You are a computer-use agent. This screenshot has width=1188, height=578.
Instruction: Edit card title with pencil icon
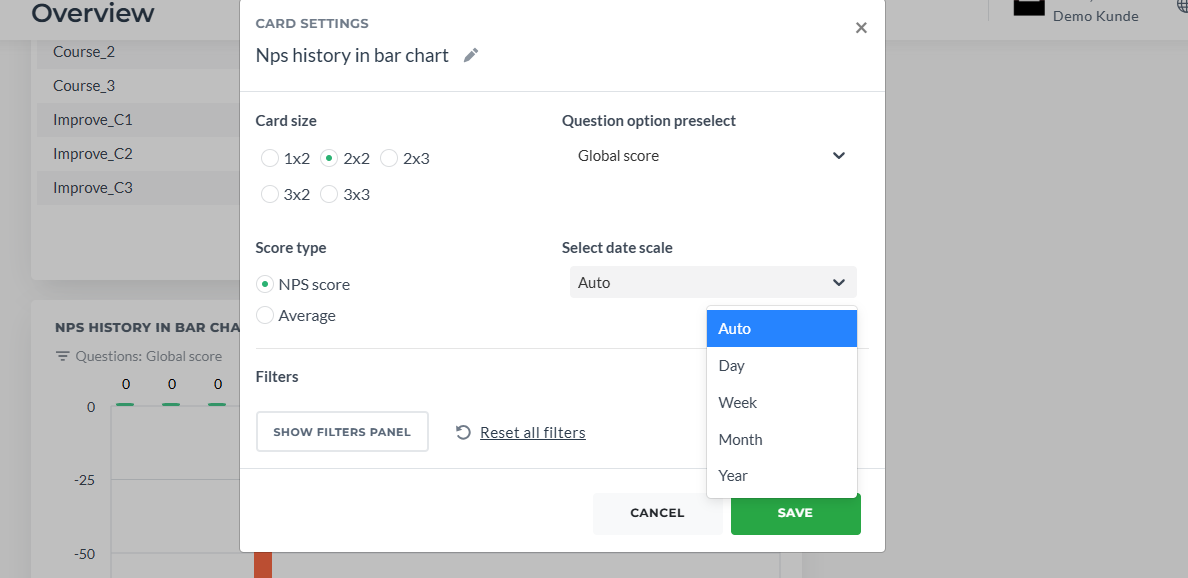click(471, 55)
